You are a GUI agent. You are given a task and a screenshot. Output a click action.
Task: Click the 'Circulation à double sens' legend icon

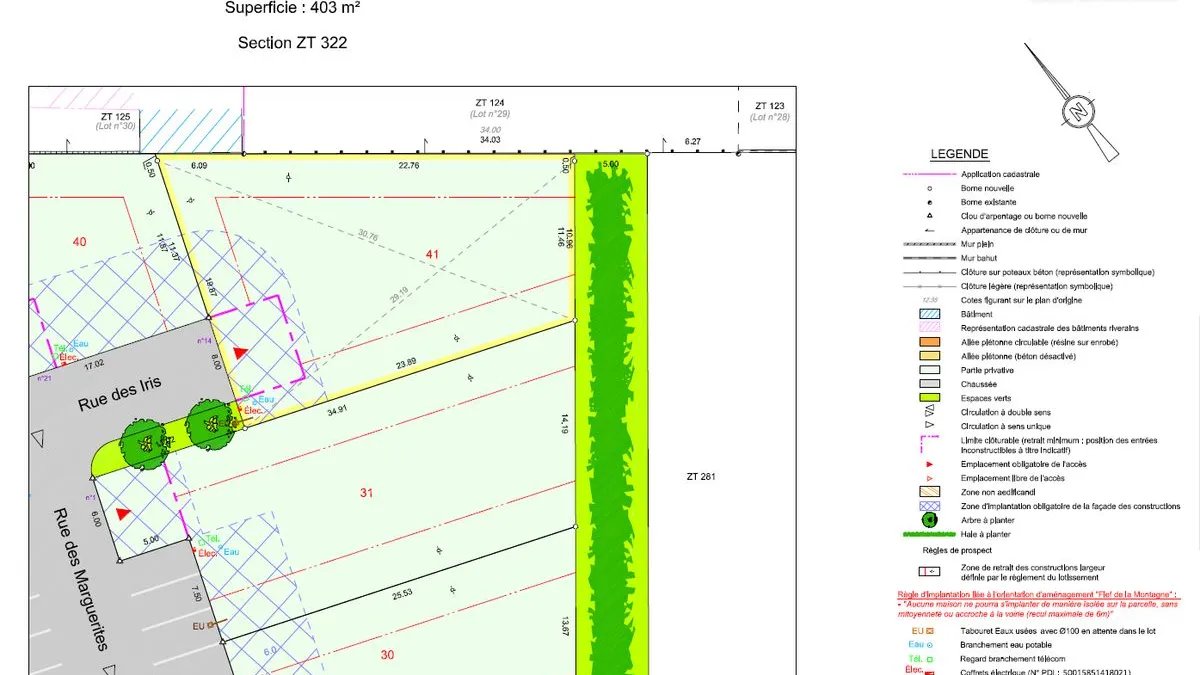pos(928,411)
